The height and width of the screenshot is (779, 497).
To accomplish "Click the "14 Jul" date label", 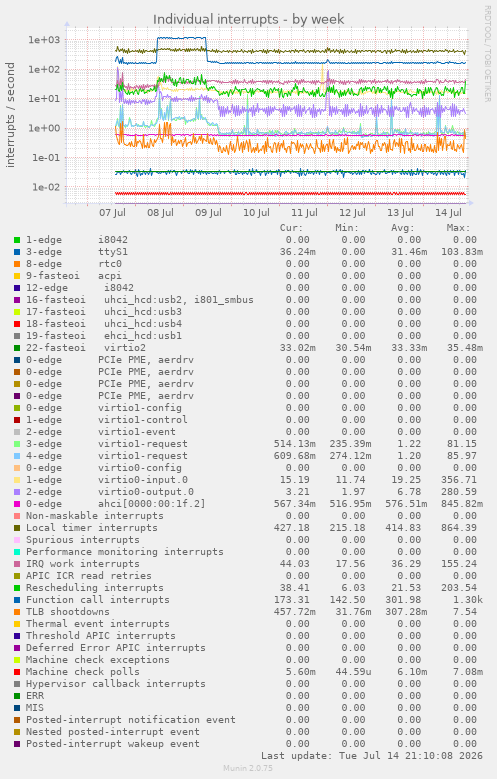I will [x=448, y=213].
